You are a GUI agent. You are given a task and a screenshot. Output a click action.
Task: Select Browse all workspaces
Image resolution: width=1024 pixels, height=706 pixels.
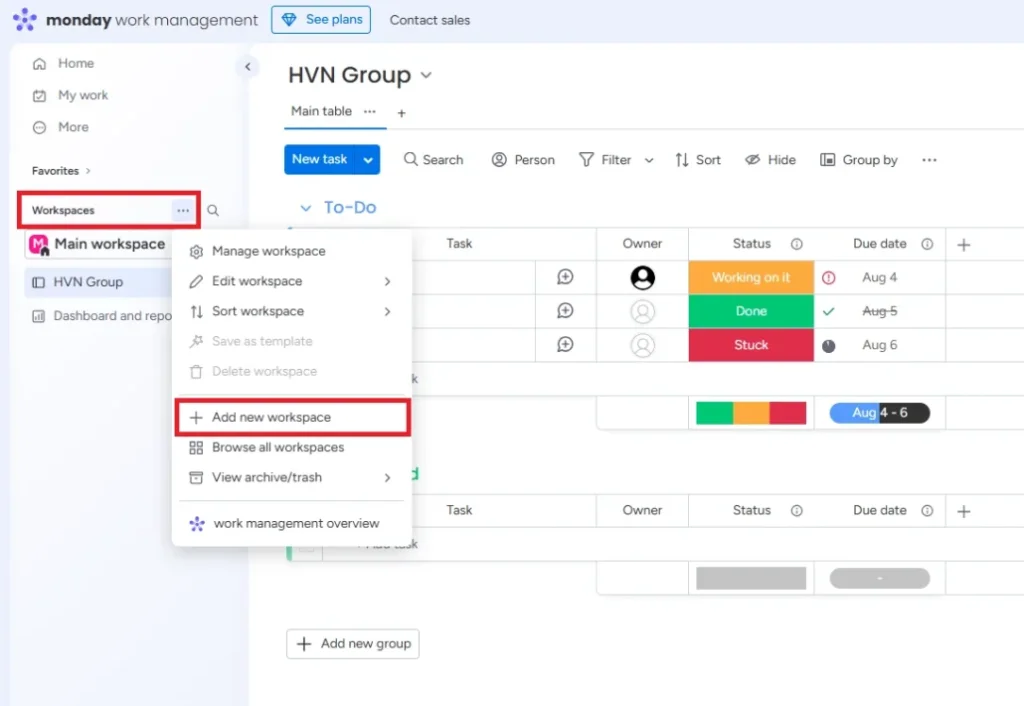(291, 447)
